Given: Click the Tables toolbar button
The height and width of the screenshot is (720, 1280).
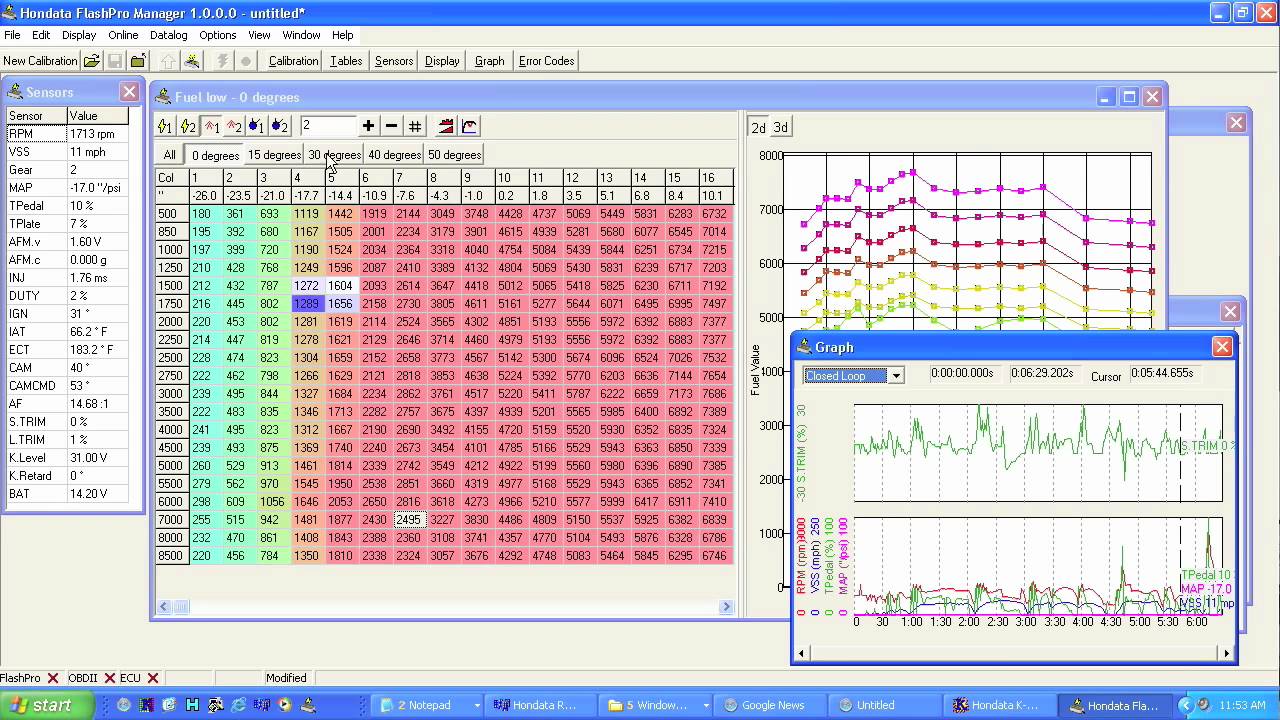Looking at the screenshot, I should pyautogui.click(x=346, y=61).
